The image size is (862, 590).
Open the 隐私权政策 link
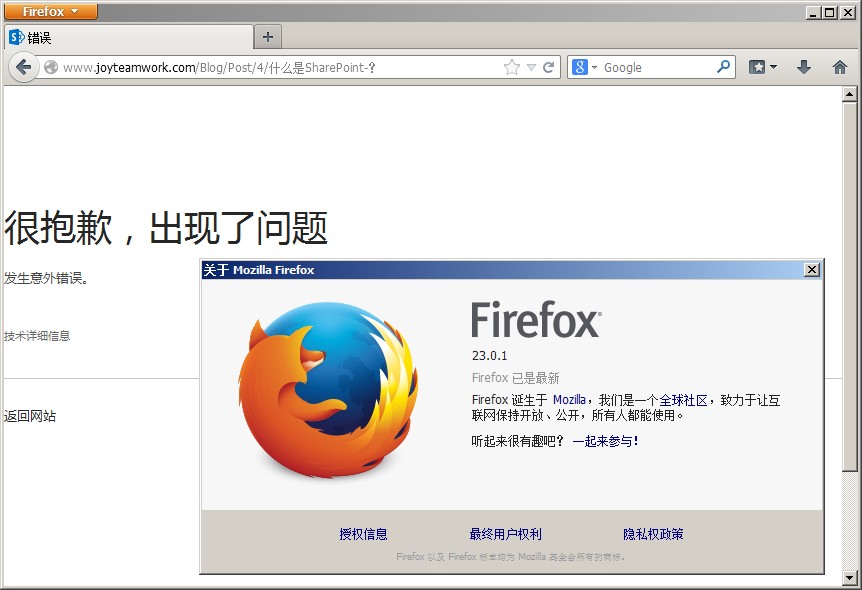(x=653, y=534)
